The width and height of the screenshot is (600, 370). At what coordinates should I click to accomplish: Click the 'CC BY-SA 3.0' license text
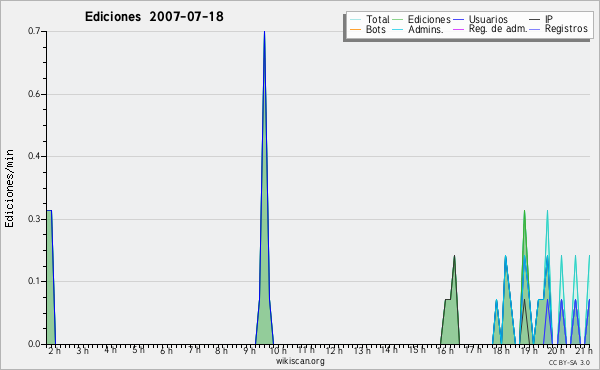[x=569, y=362]
